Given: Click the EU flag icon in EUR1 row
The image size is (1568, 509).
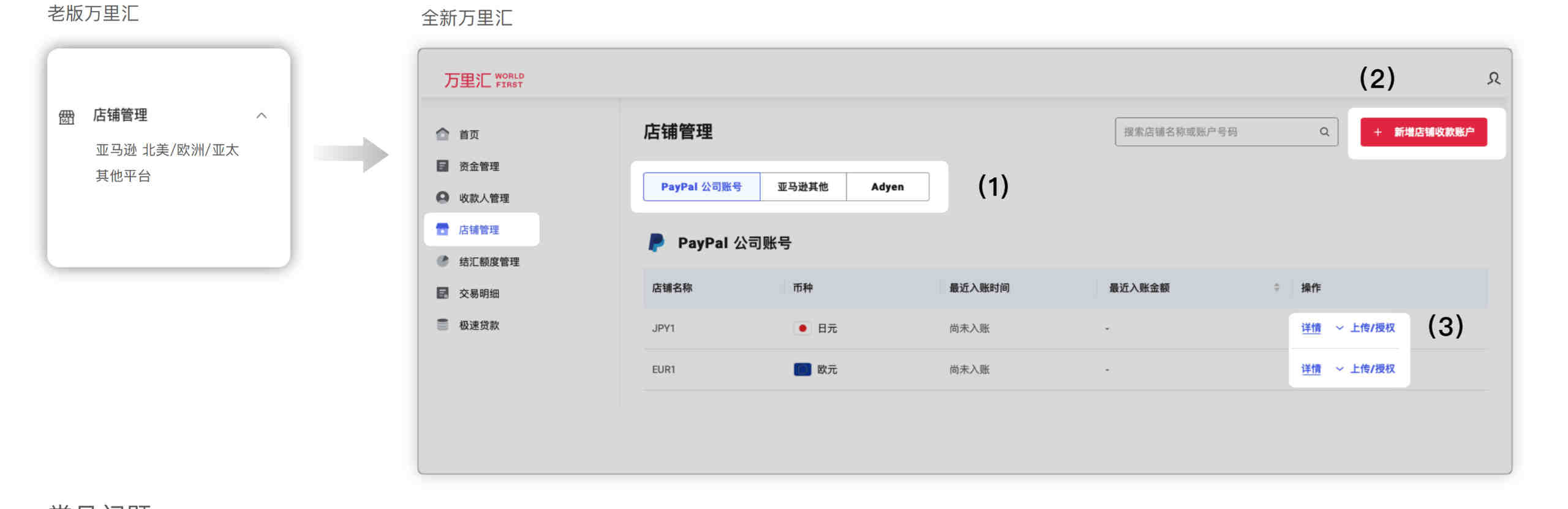Looking at the screenshot, I should (x=802, y=369).
